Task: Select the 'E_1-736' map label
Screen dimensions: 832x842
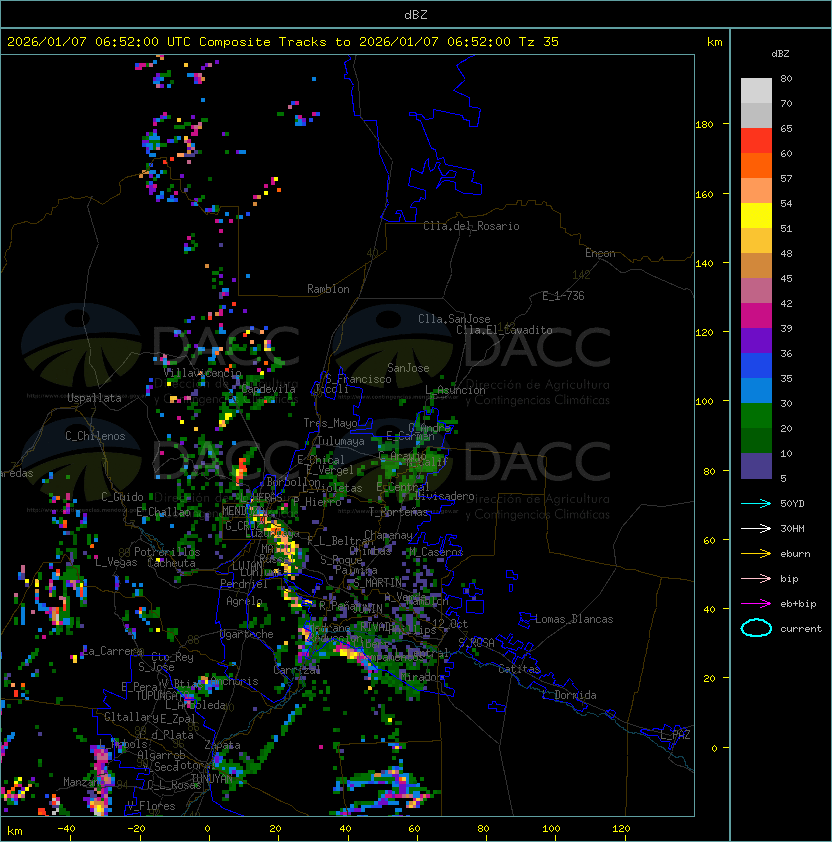Action: [563, 296]
